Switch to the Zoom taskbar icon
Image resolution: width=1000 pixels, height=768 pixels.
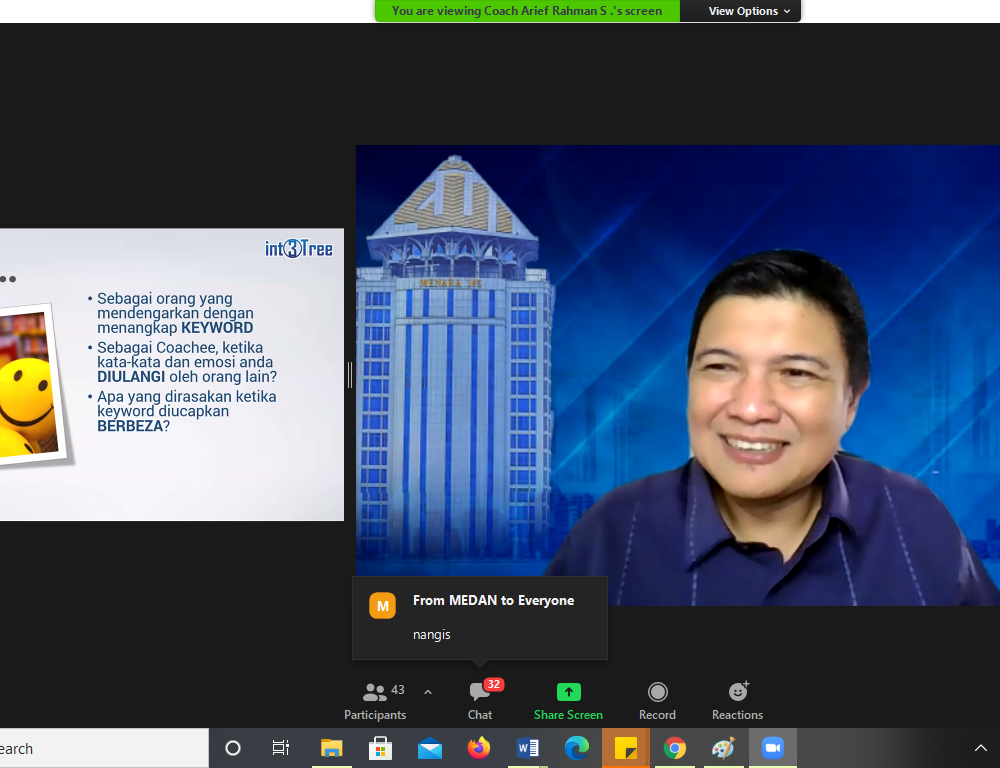(772, 748)
